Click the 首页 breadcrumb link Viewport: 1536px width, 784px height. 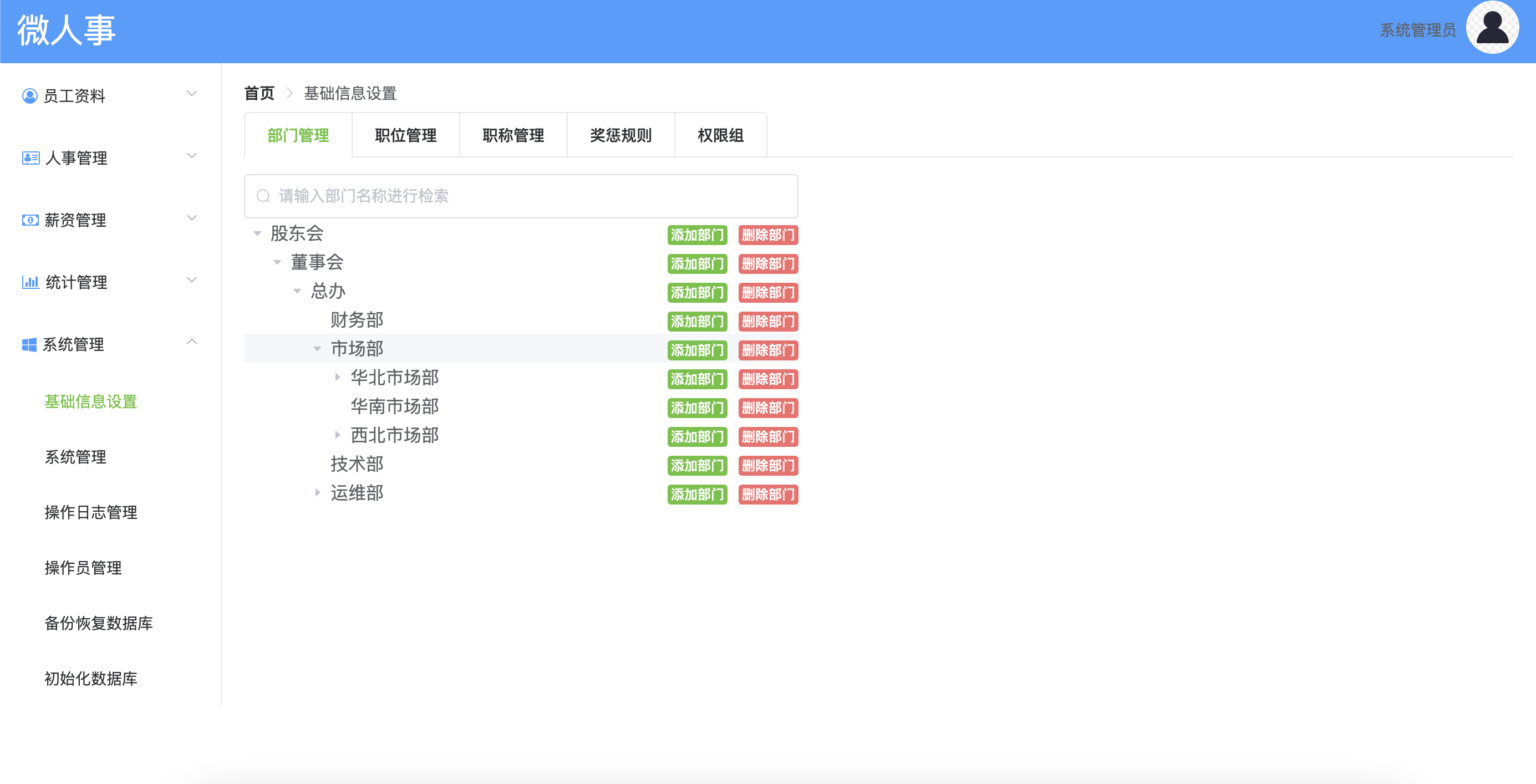click(x=260, y=94)
